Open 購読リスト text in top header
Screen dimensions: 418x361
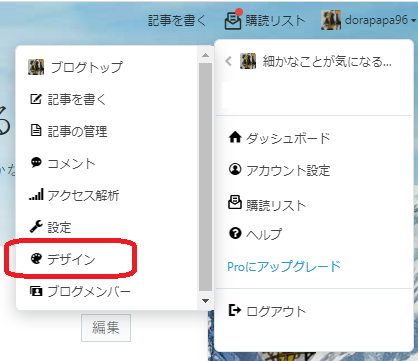[x=275, y=21]
